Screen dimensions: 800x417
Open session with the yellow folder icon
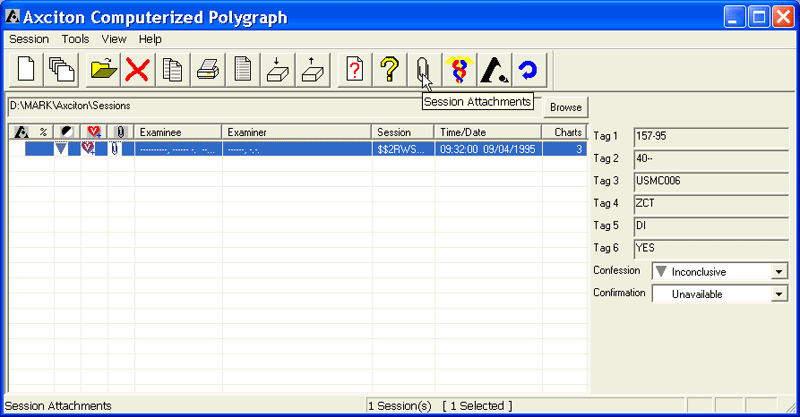coord(103,69)
